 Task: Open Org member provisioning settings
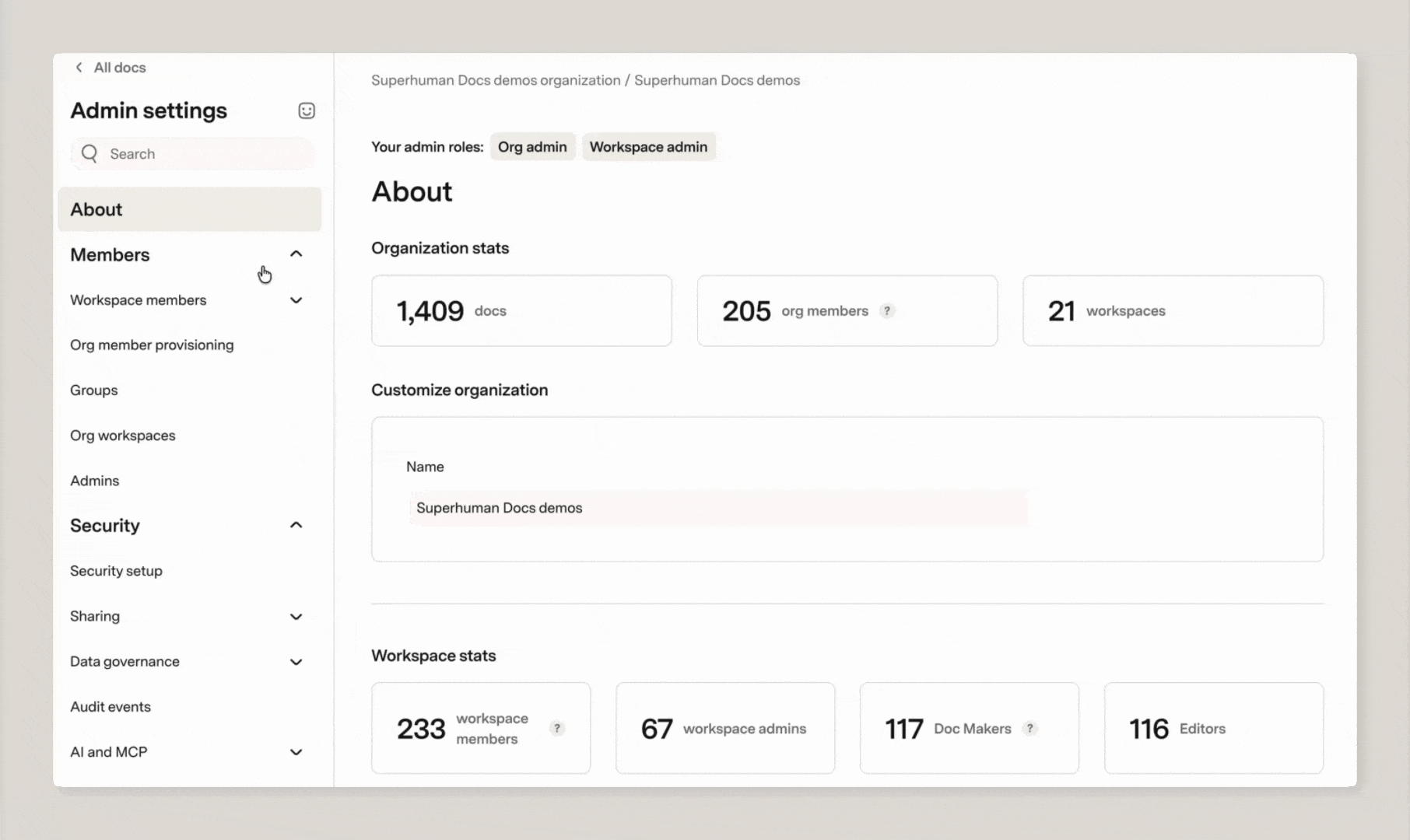pyautogui.click(x=152, y=345)
